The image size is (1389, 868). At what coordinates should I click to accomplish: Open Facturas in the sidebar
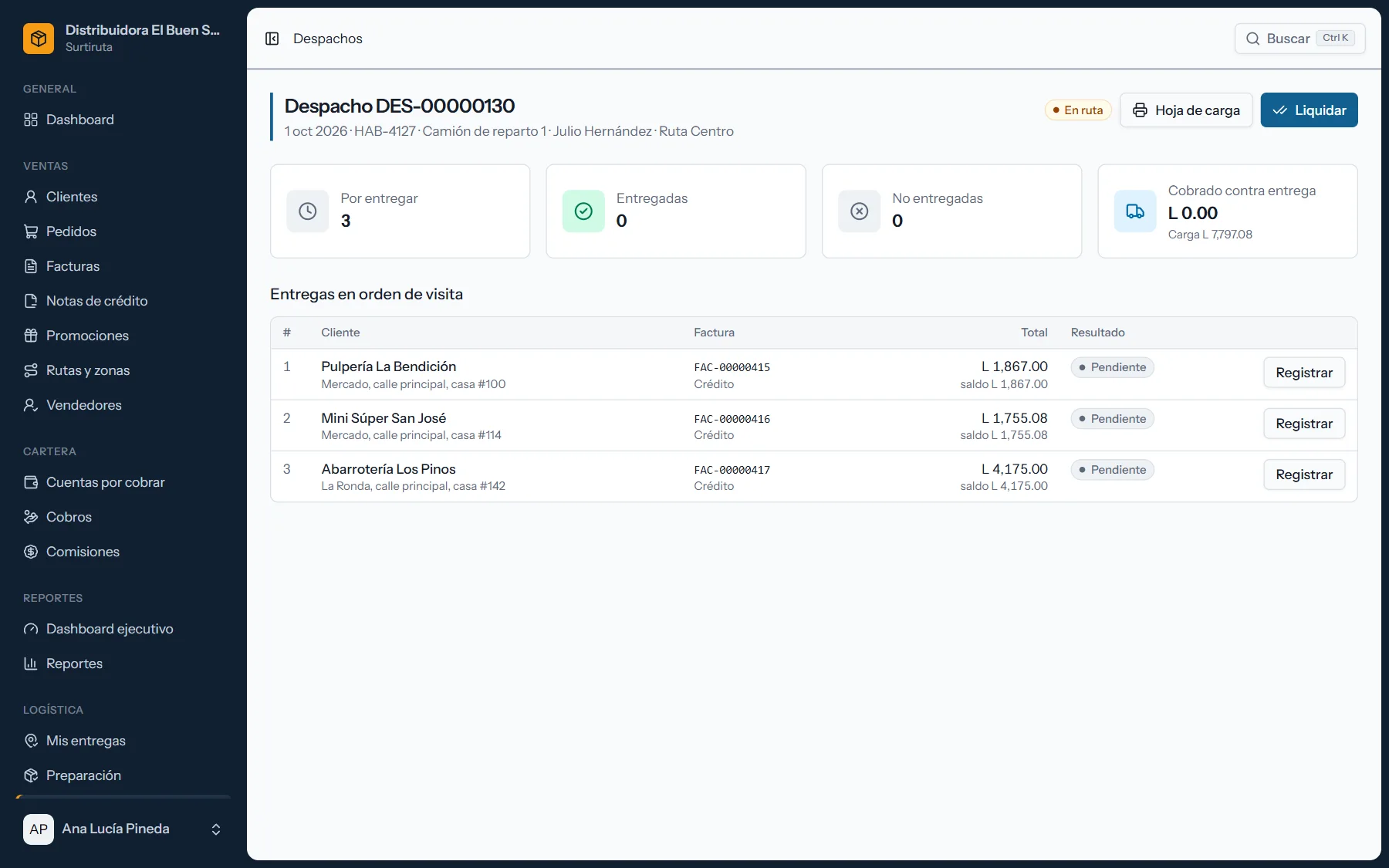coord(123,266)
